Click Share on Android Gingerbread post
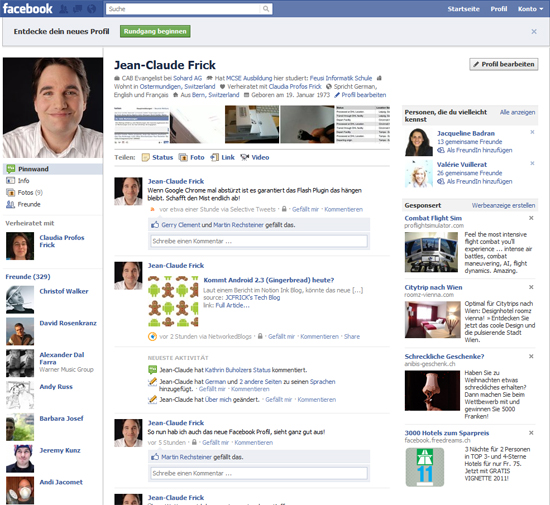Screen dimensions: 550x505 tap(352, 336)
